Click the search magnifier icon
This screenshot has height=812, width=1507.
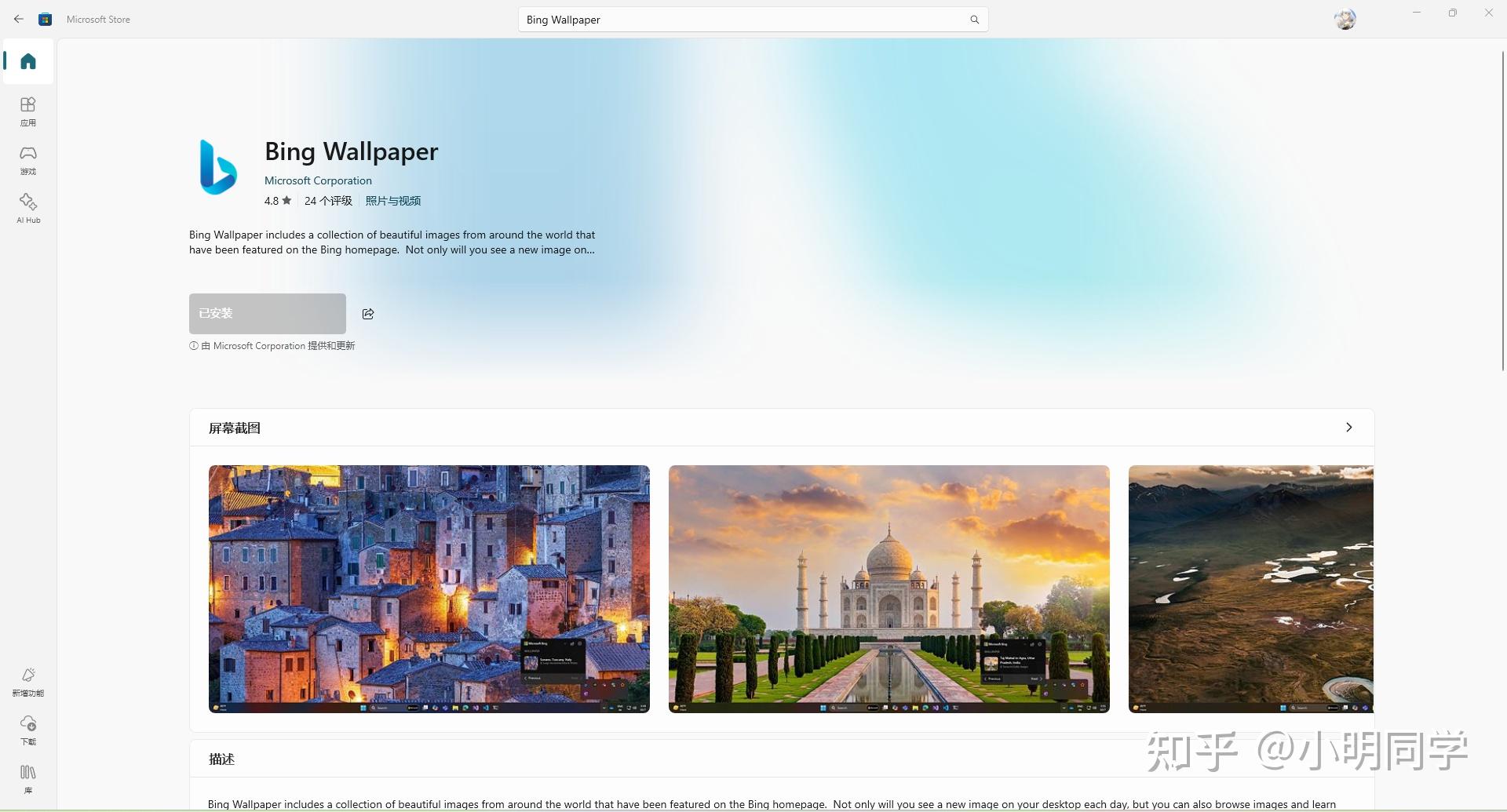pyautogui.click(x=974, y=20)
